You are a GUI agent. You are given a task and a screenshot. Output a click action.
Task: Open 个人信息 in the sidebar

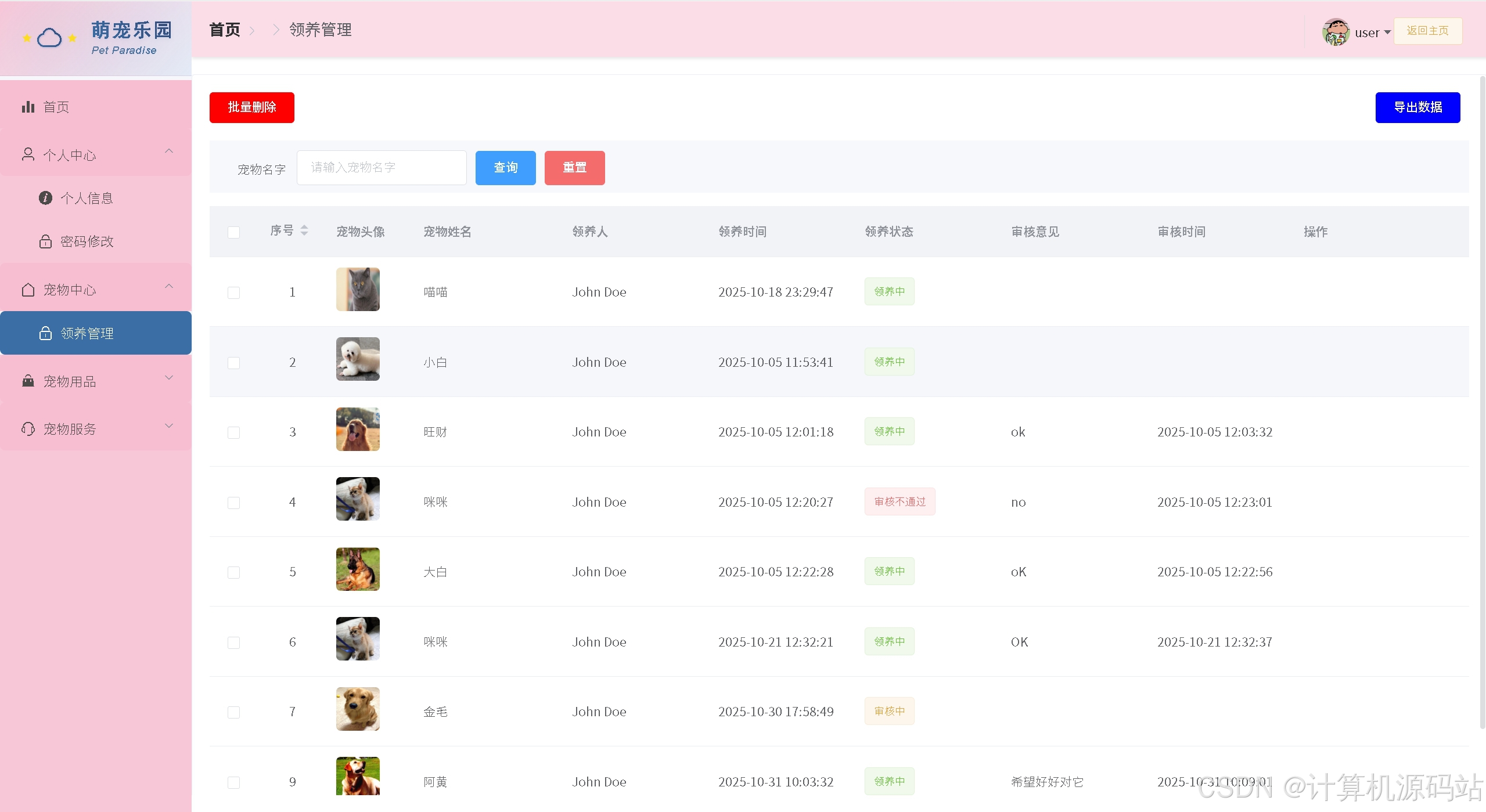(x=96, y=198)
